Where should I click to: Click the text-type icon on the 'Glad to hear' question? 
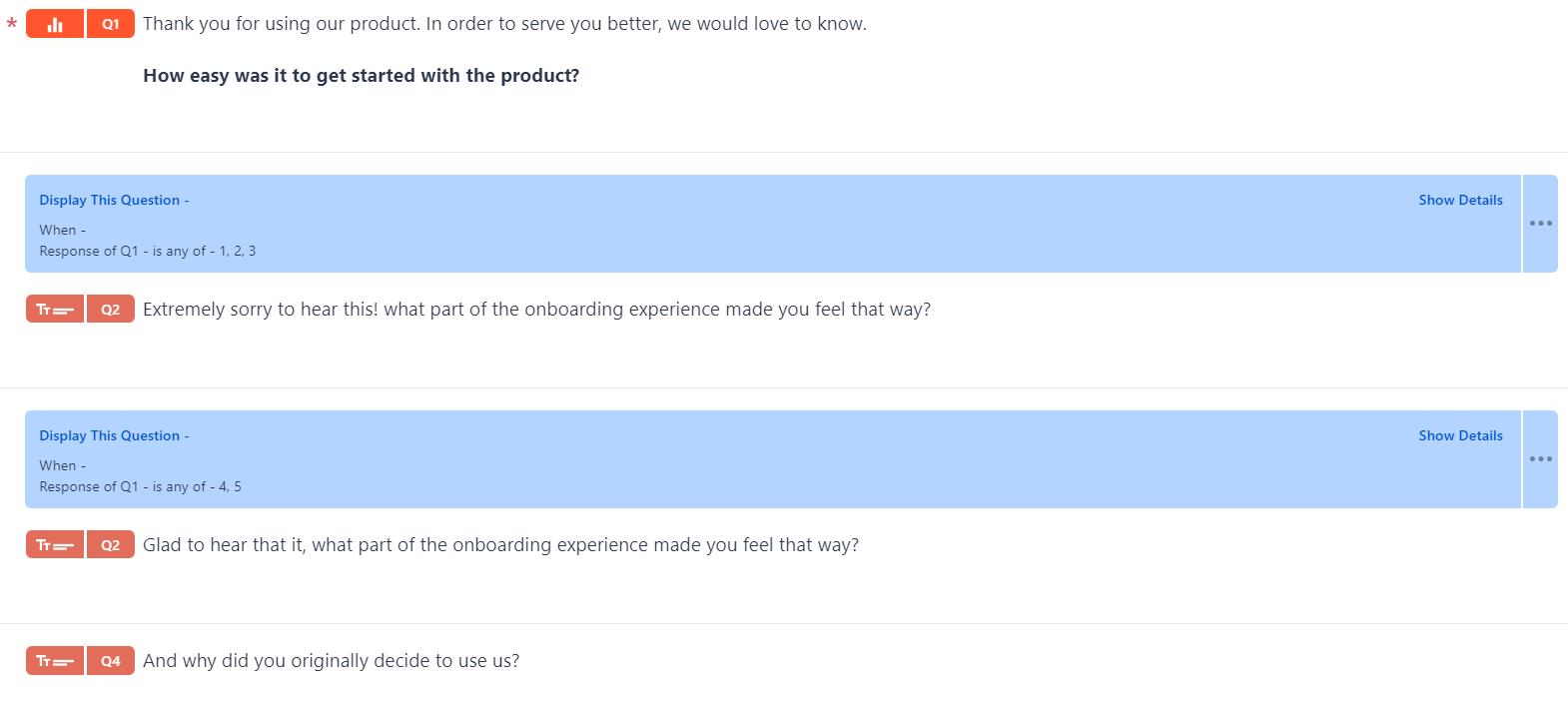point(55,545)
